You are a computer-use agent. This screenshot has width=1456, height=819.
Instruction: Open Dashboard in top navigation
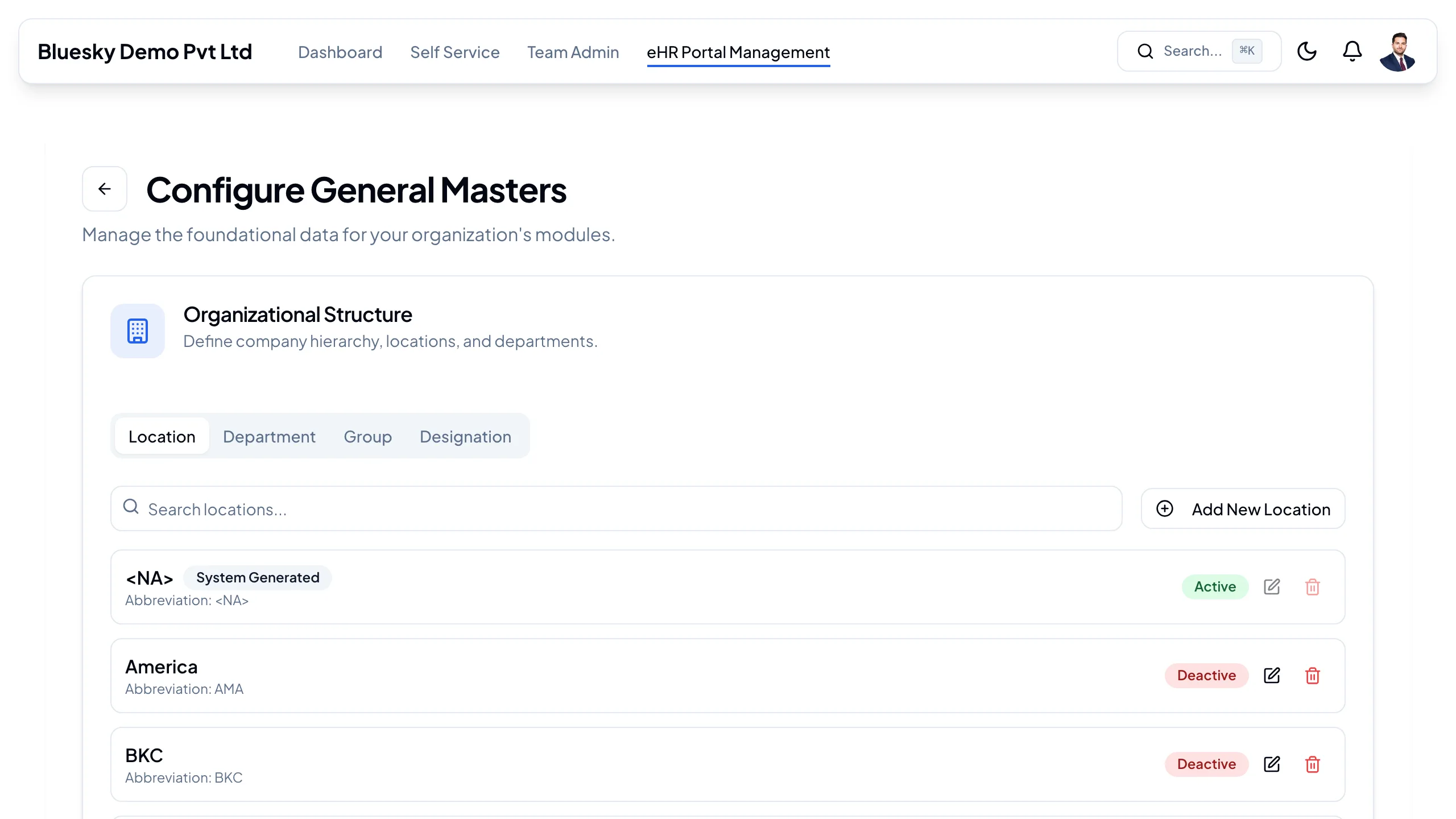340,52
